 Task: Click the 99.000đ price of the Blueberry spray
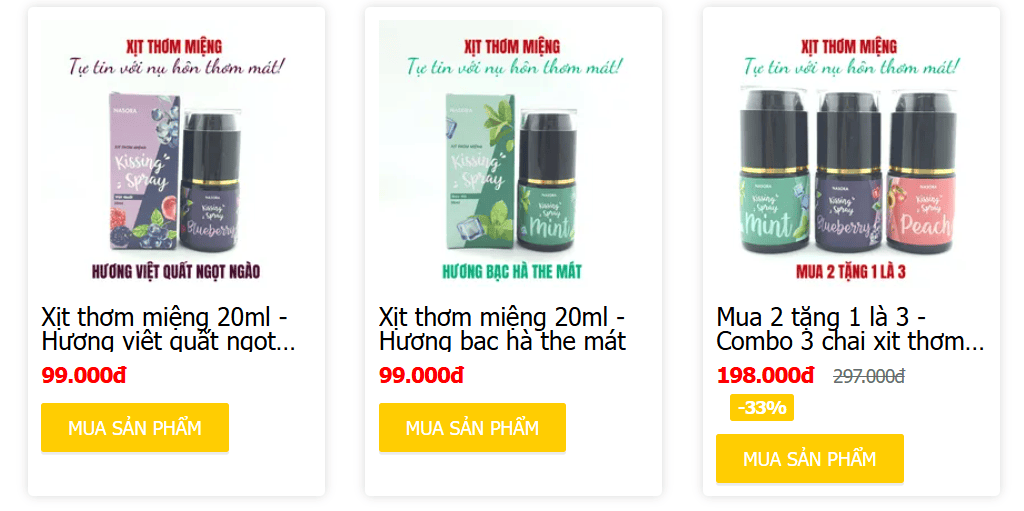click(x=84, y=376)
